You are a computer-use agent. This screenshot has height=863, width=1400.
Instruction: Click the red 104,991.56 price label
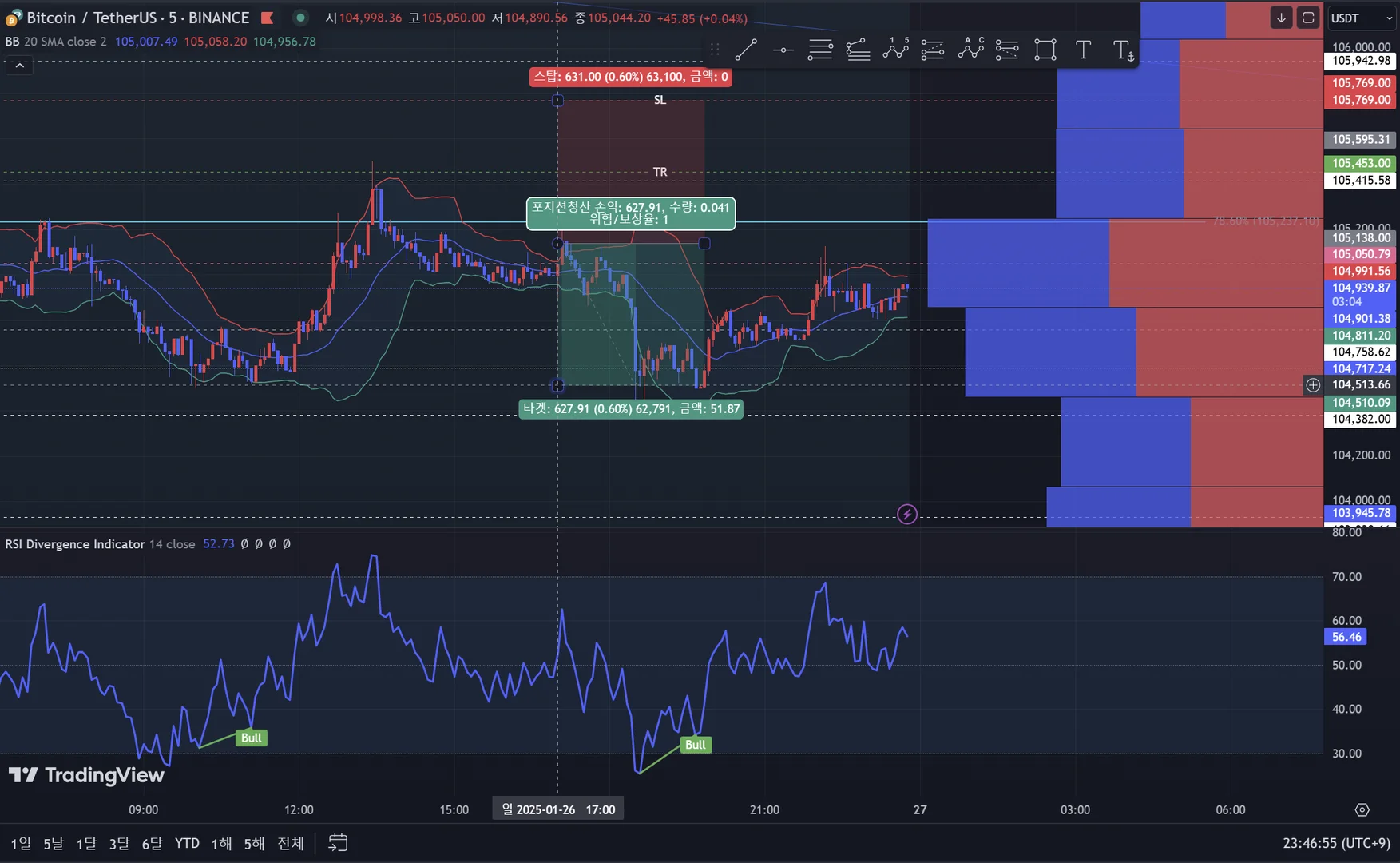(1361, 271)
